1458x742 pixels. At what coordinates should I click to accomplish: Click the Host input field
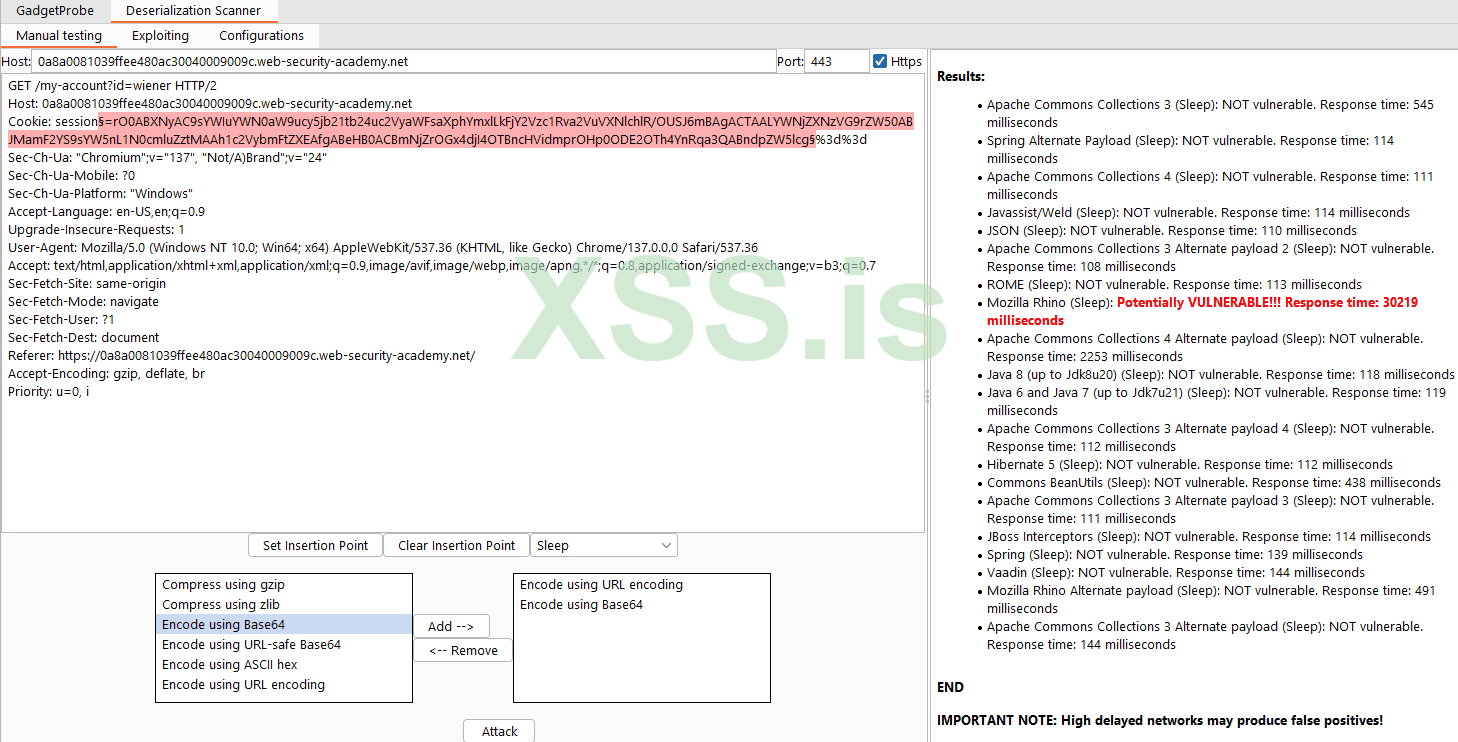tap(404, 61)
